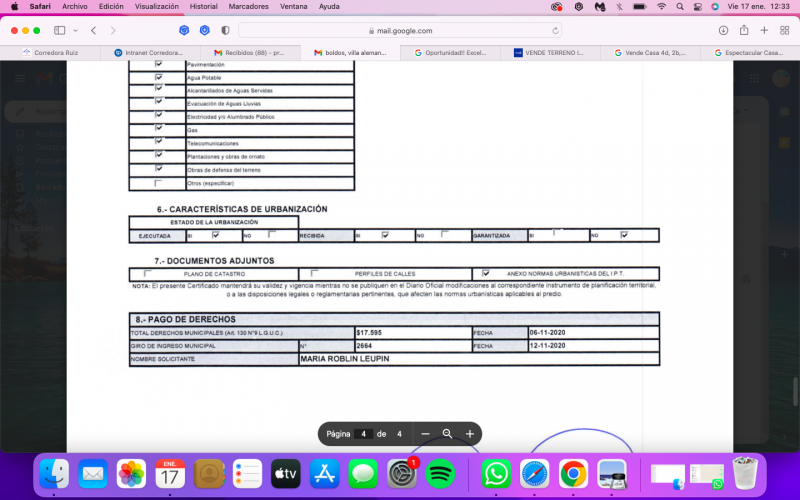Toggle the Telecomunicaciones checkbox
Viewport: 800px width, 500px height.
pos(158,141)
